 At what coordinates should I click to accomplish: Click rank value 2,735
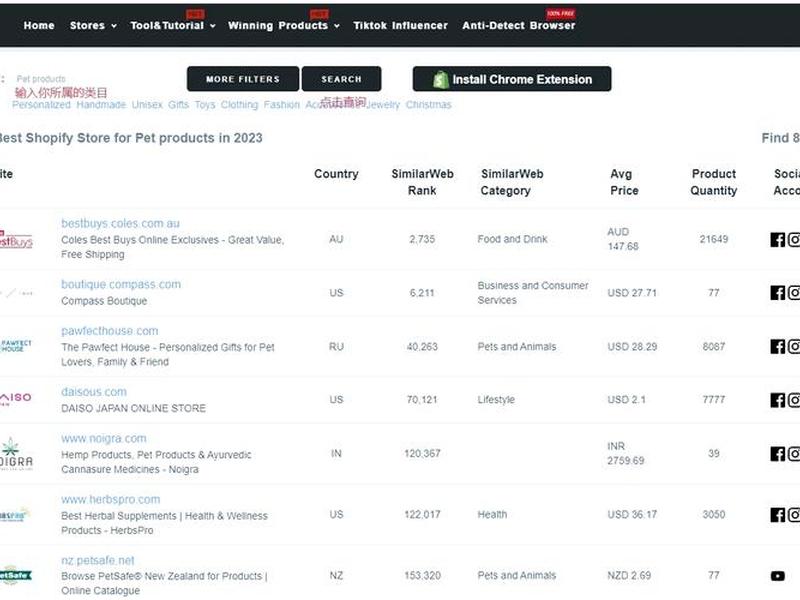[x=422, y=239]
